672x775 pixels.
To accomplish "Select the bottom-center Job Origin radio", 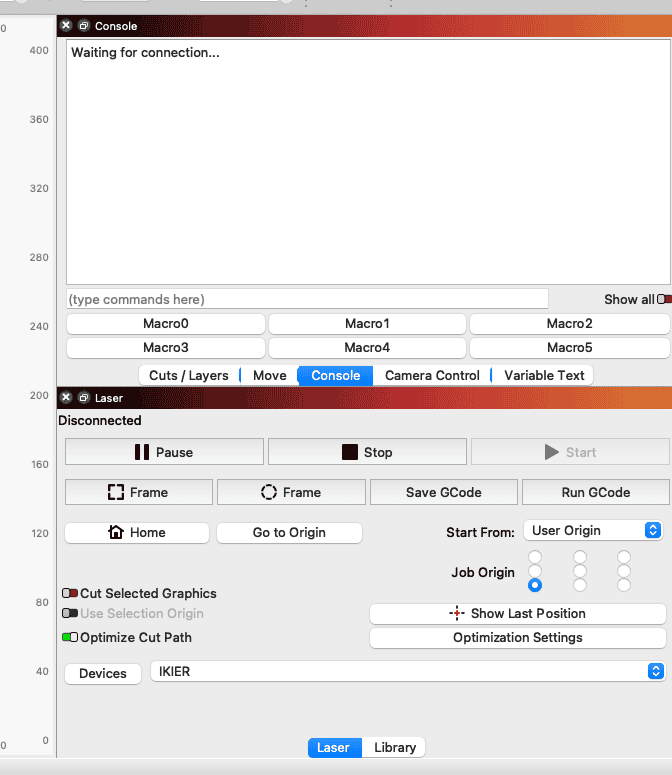I will pyautogui.click(x=580, y=585).
